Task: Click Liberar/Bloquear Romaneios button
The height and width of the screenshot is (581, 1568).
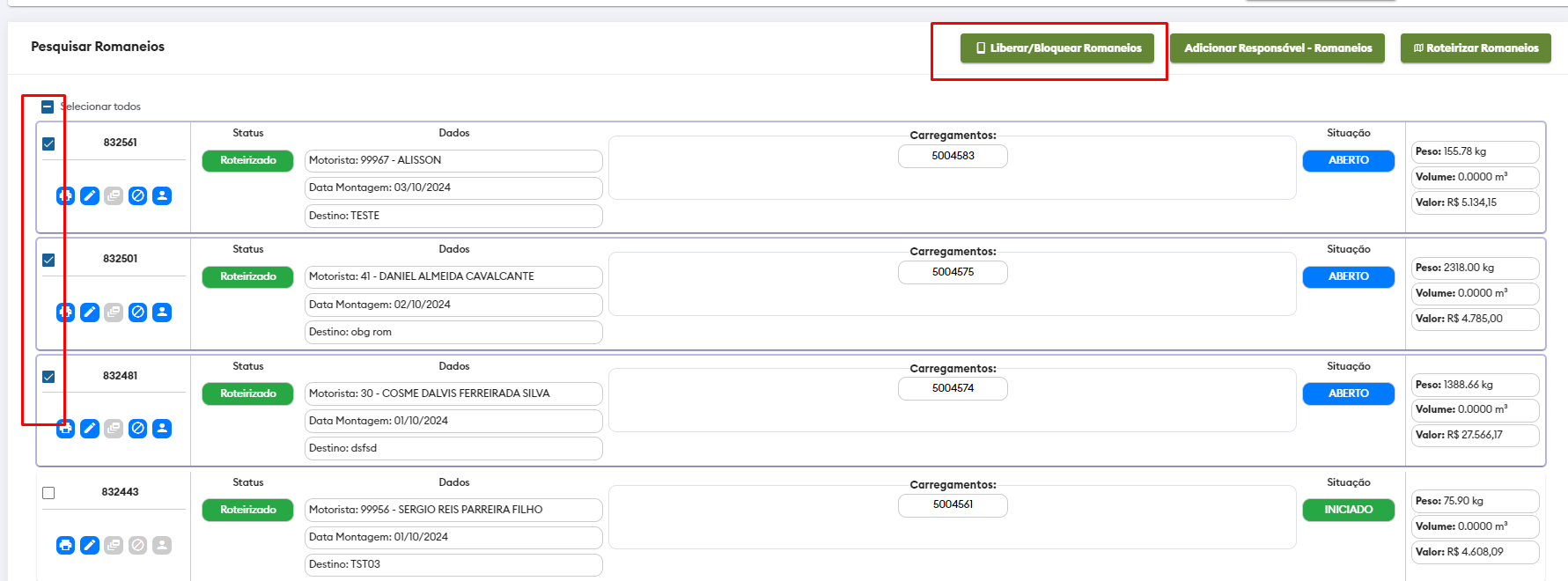Action: pos(1056,48)
